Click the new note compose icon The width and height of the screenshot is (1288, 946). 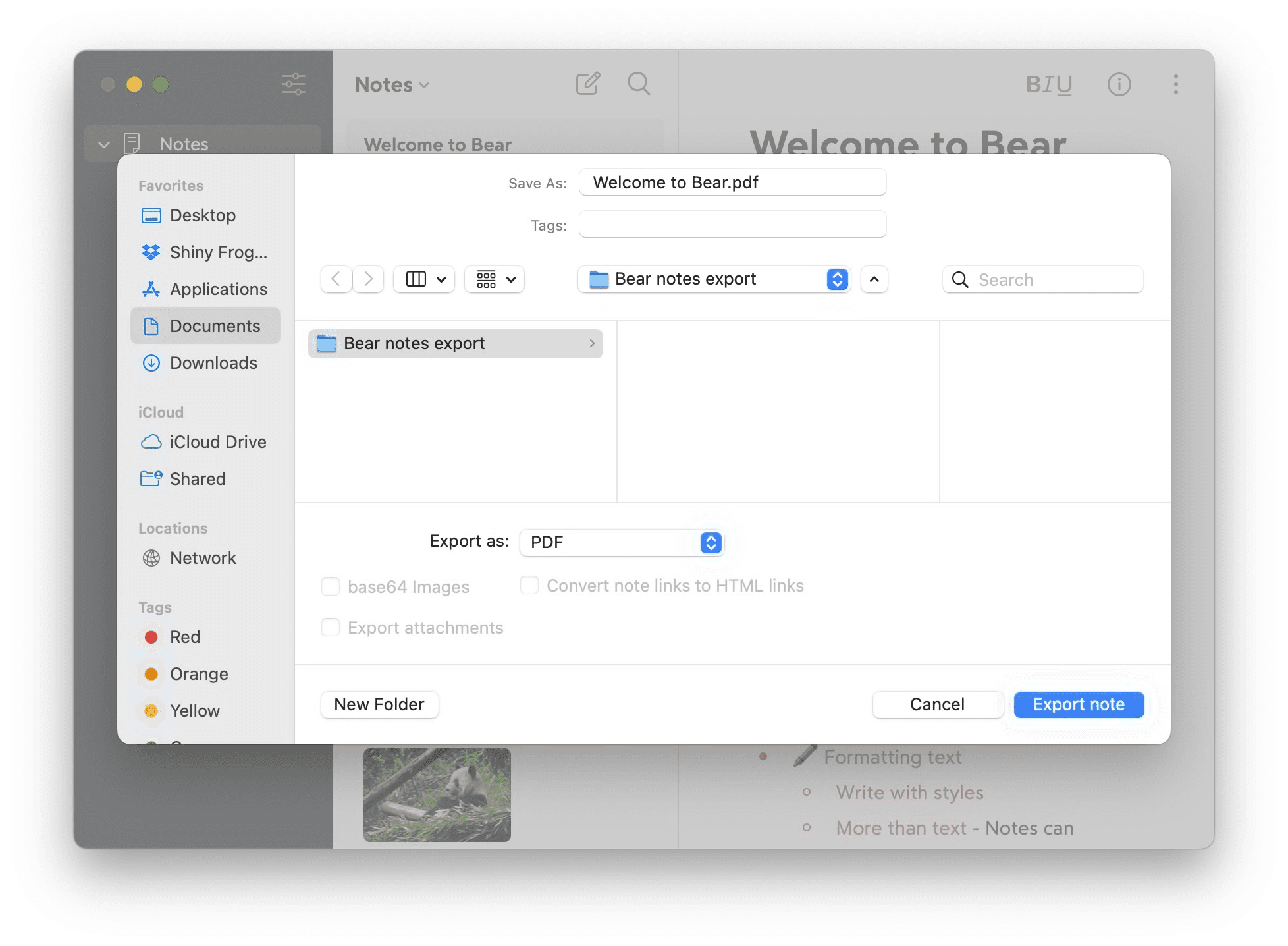587,84
